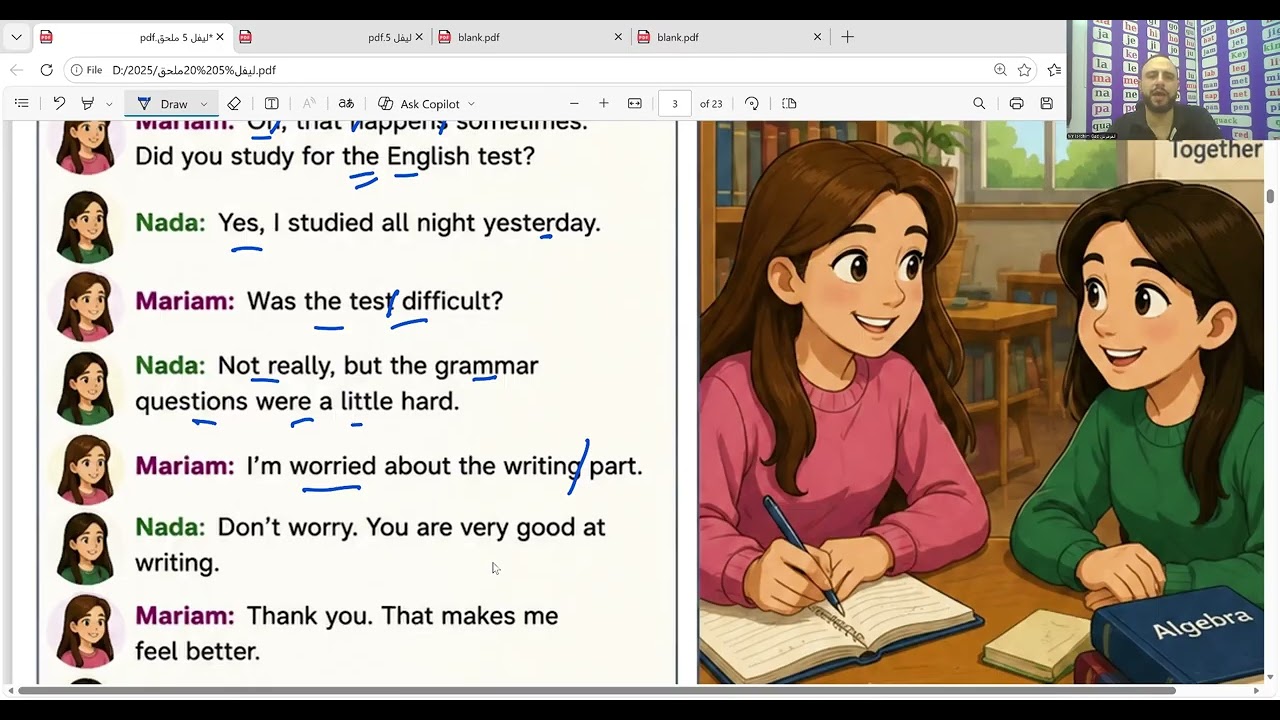The image size is (1280, 720).
Task: Expand the Highlight color options arrow
Action: click(109, 104)
